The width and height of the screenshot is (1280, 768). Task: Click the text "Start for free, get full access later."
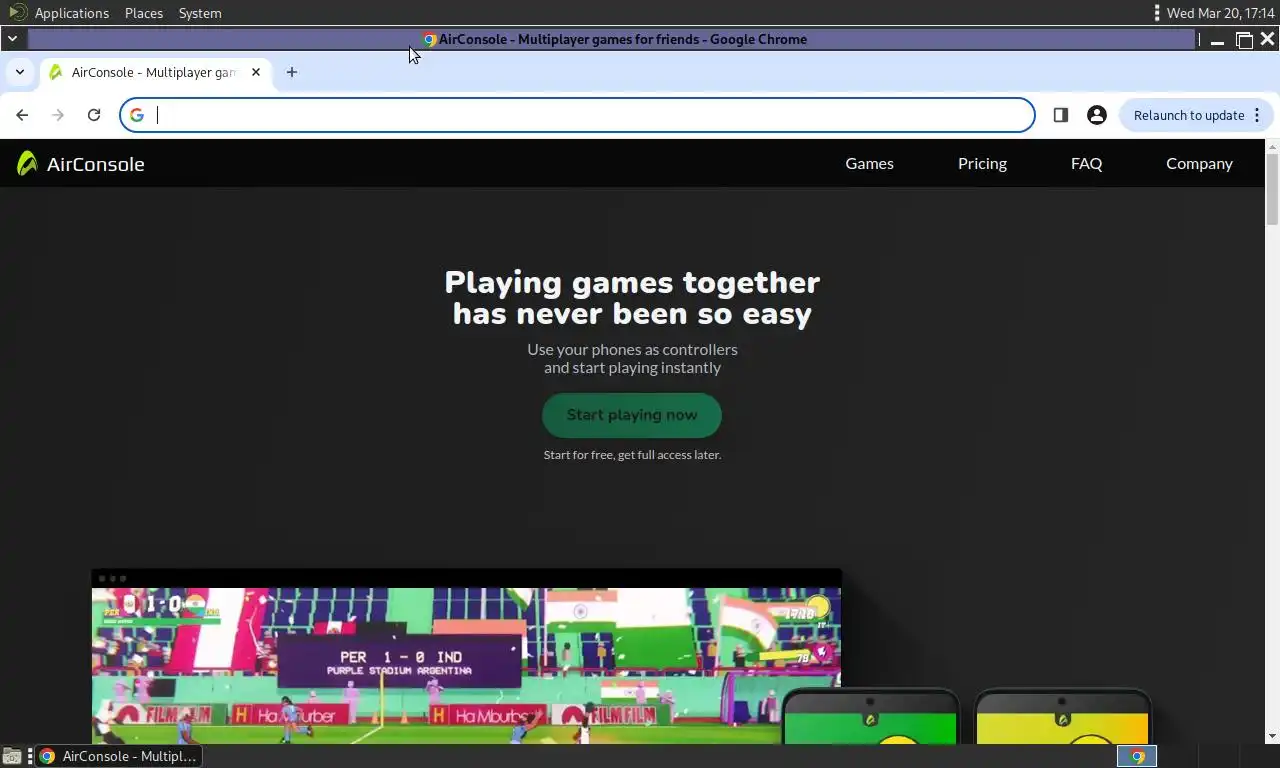(632, 455)
